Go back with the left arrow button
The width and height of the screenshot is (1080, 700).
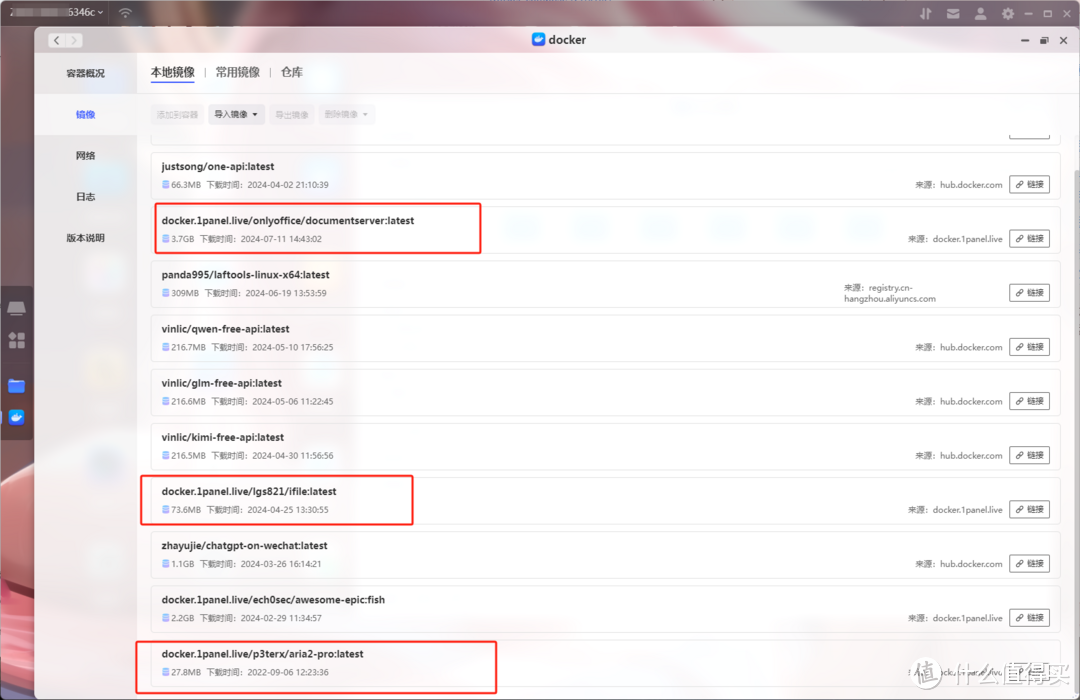[x=56, y=41]
